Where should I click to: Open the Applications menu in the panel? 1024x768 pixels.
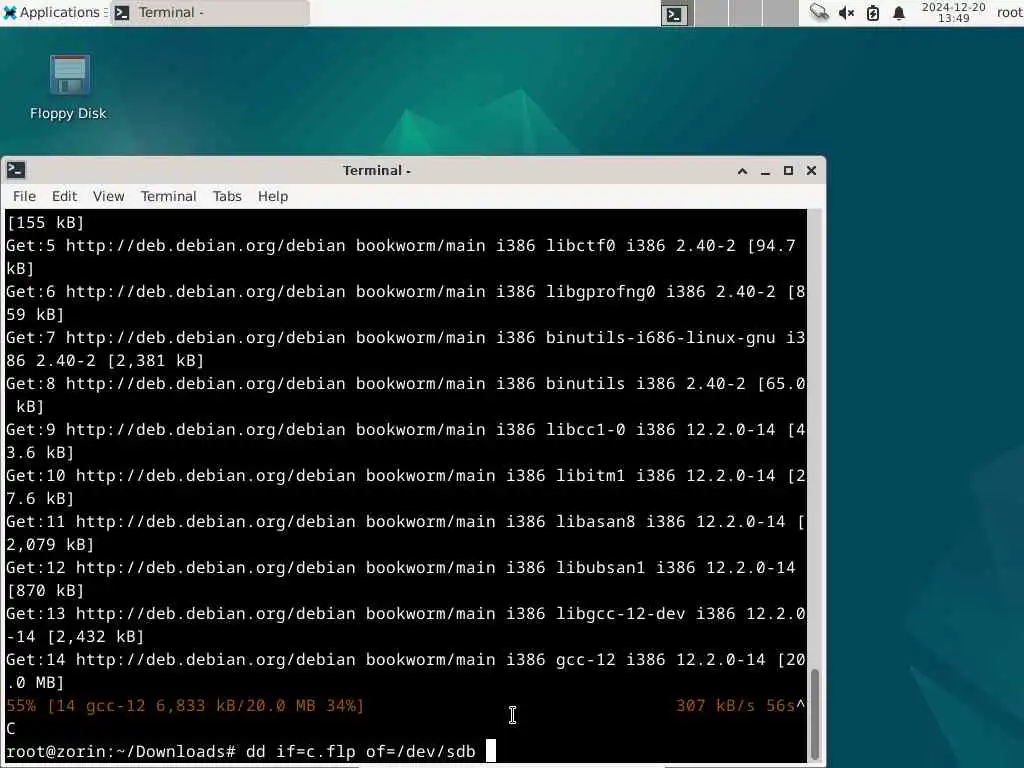tap(52, 12)
